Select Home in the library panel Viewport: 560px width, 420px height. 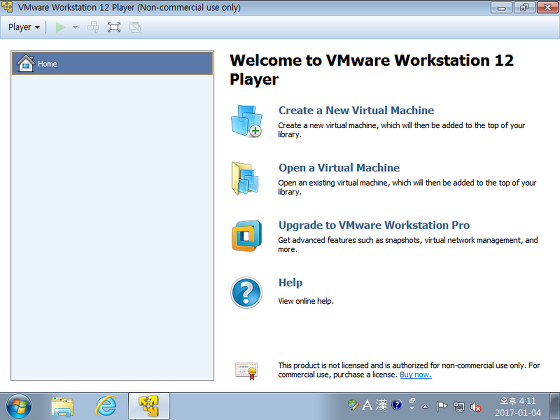click(112, 64)
